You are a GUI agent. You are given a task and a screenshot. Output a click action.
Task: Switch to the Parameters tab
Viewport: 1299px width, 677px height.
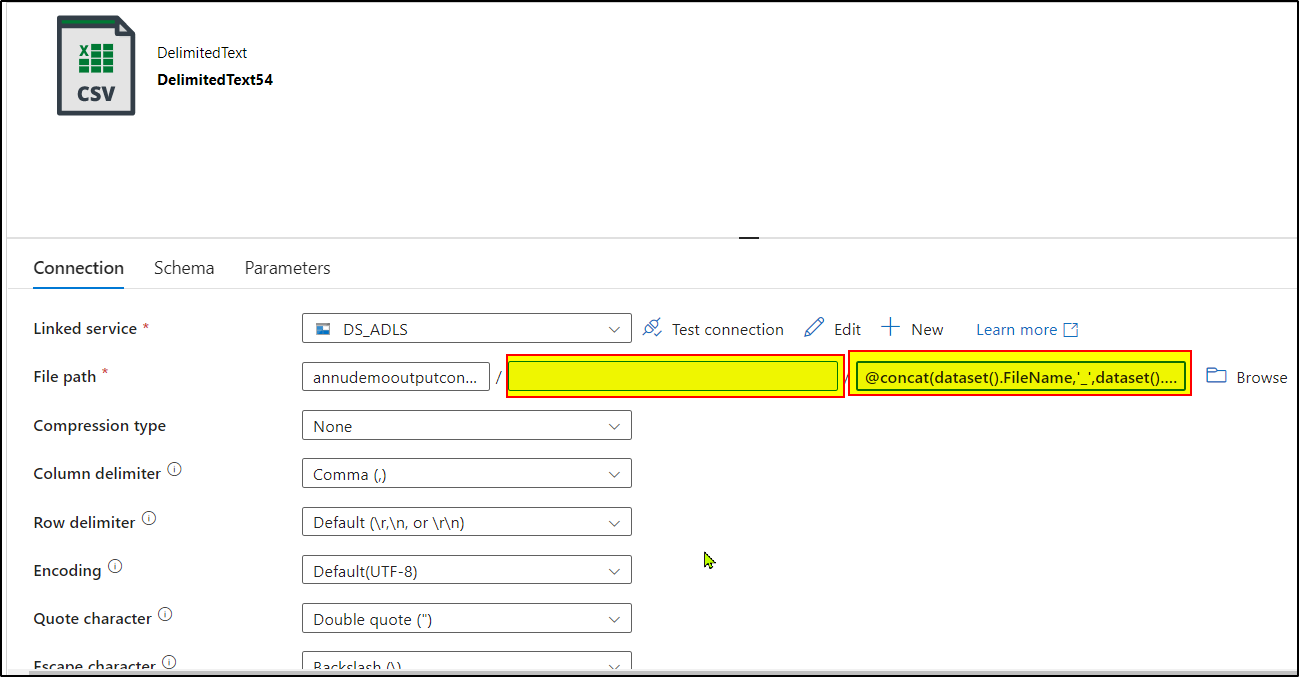[287, 268]
